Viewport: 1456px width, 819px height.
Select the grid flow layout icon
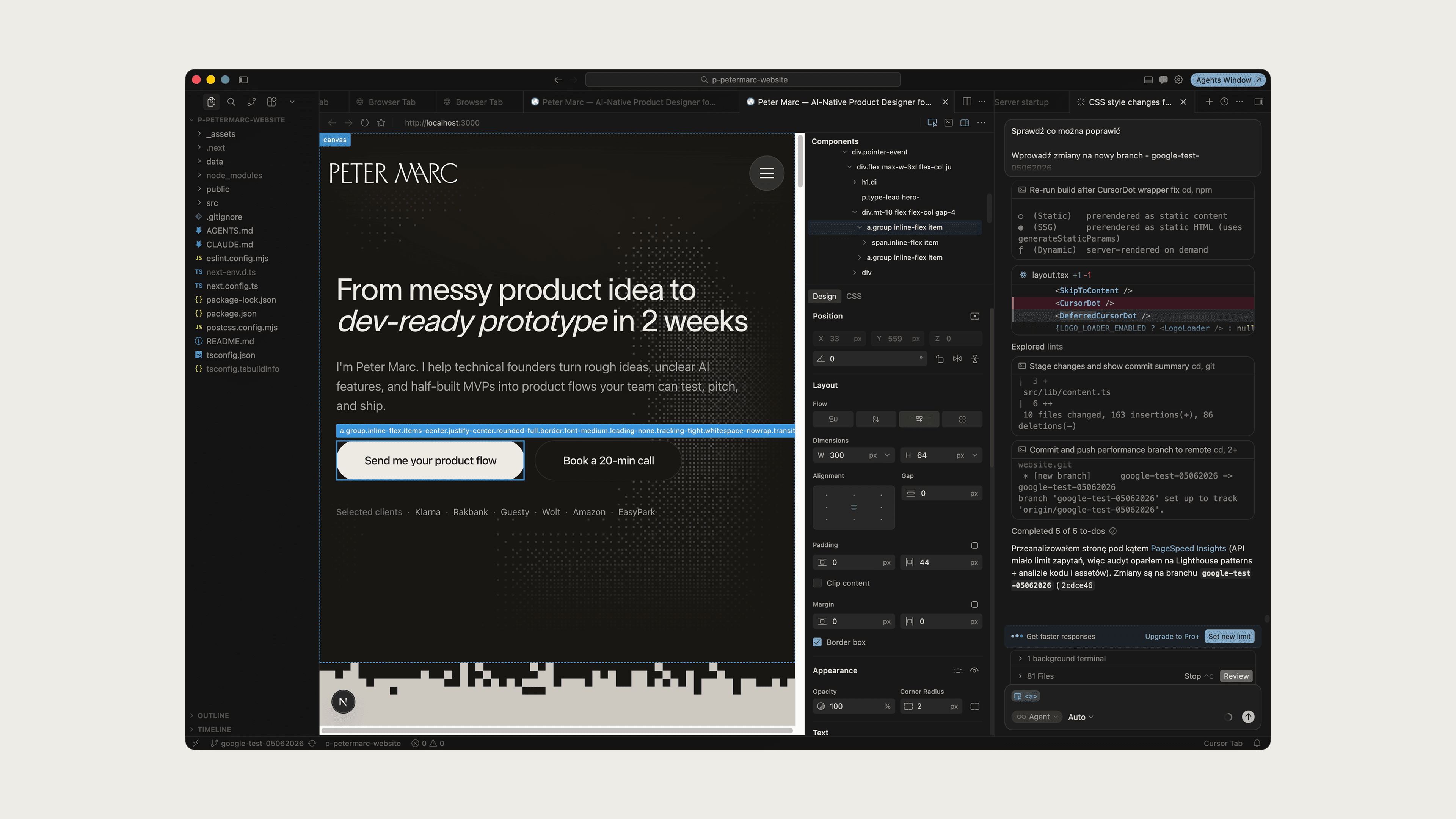coord(962,419)
